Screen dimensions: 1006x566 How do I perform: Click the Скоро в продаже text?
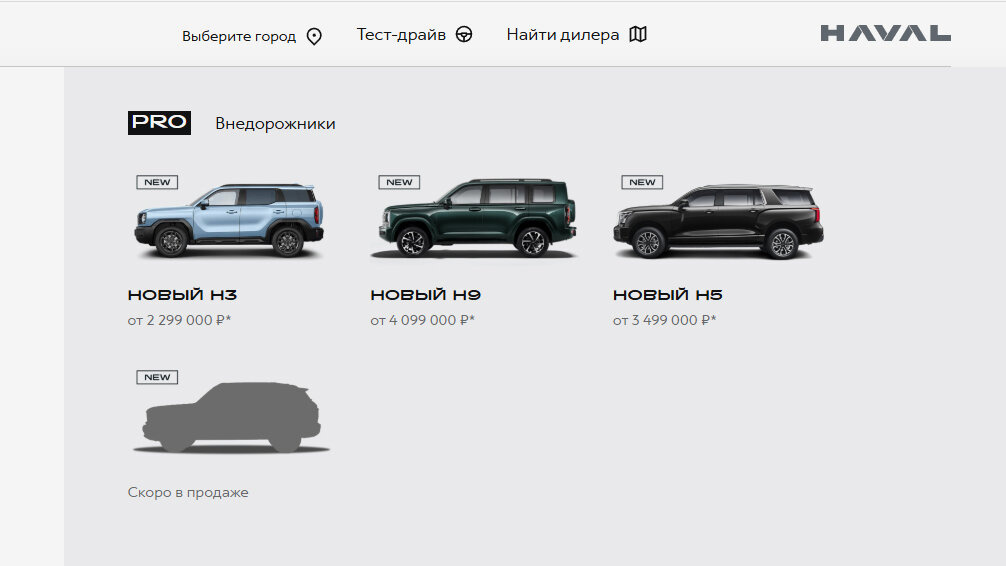188,492
